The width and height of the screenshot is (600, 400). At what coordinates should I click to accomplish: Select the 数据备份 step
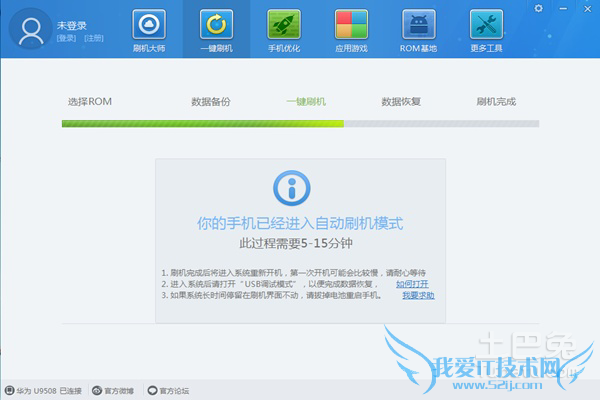coord(211,101)
